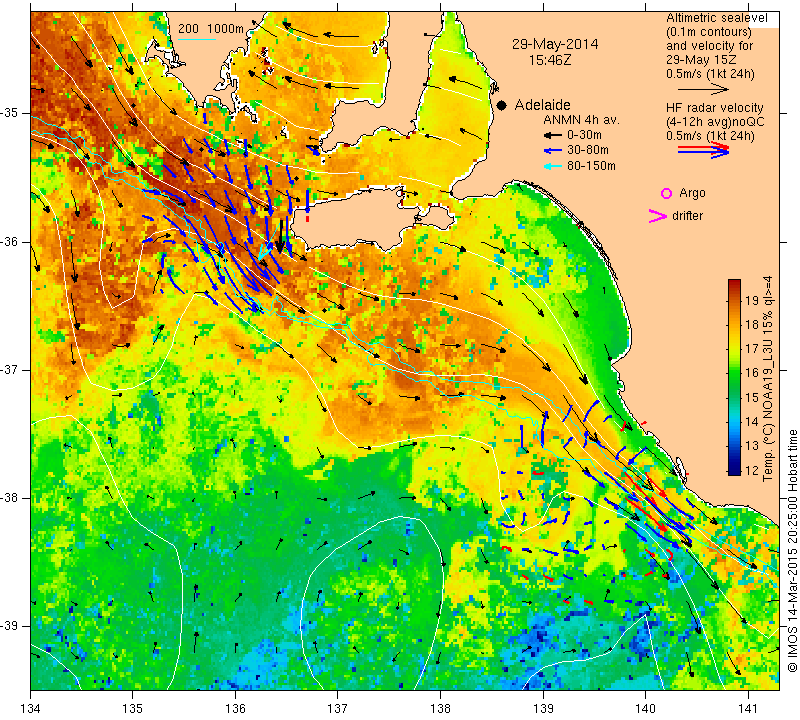The height and width of the screenshot is (720, 800).
Task: Click the '(4-12h avg)noQC' legend text
Action: (715, 122)
